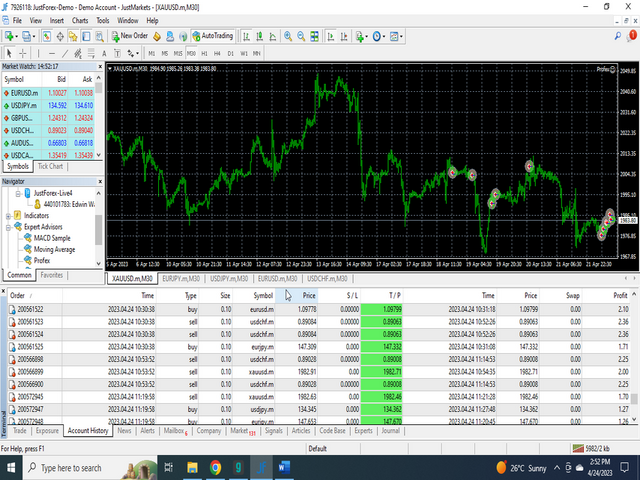This screenshot has height=480, width=640.
Task: Open the Indicators list icon
Action: [360, 36]
